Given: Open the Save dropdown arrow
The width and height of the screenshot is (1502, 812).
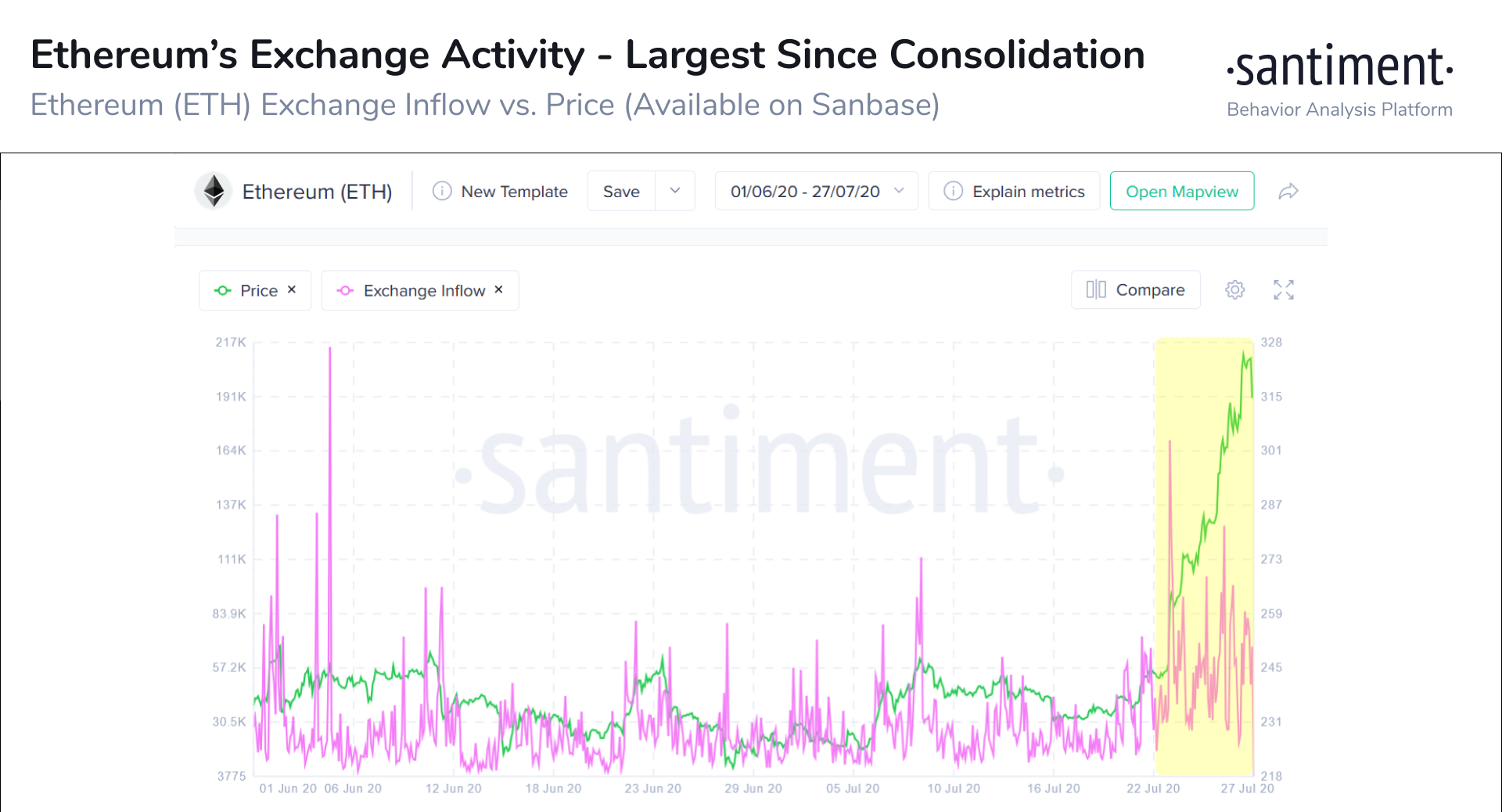Looking at the screenshot, I should 675,191.
